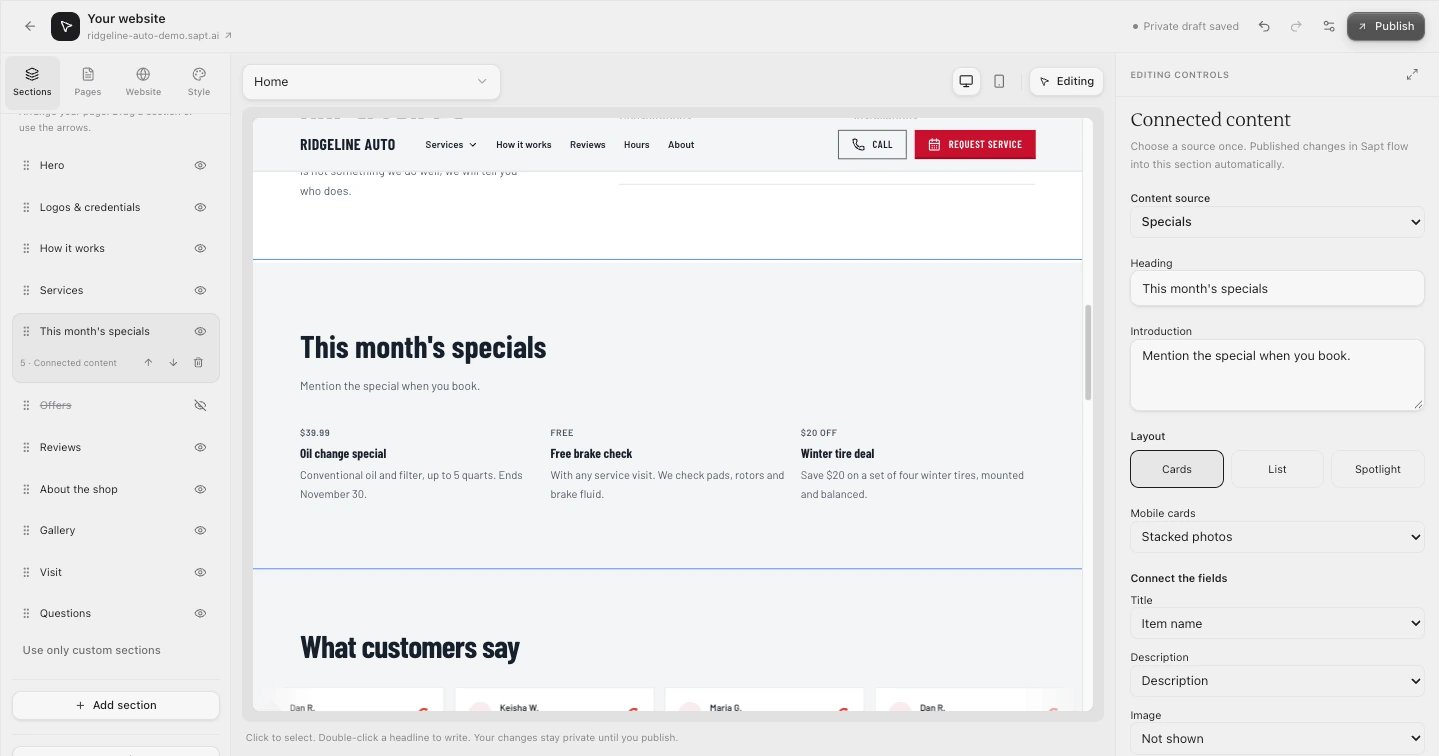
Task: Select the List layout
Action: [1277, 469]
